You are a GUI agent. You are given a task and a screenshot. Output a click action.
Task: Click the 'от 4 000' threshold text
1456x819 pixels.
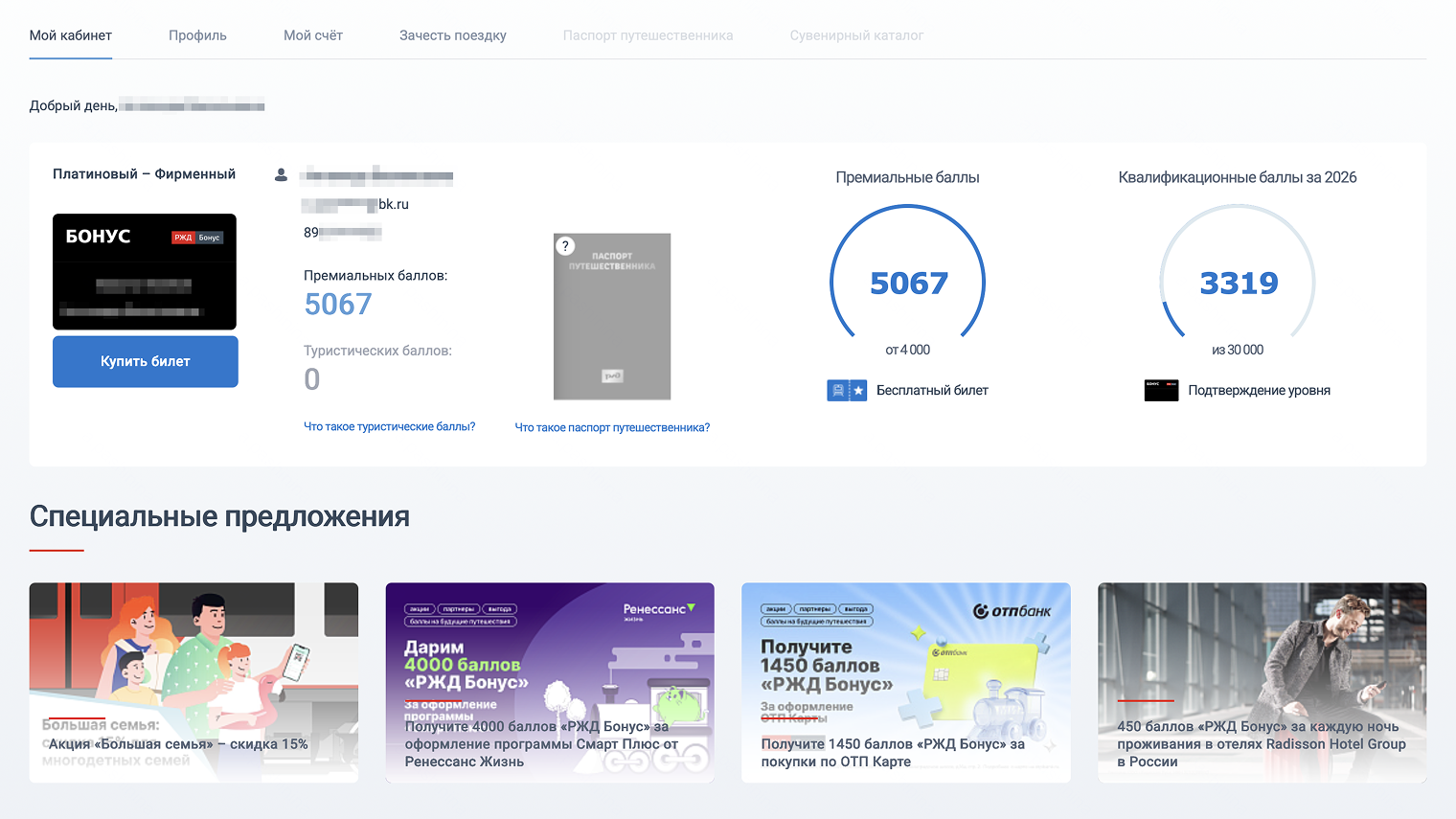point(908,350)
